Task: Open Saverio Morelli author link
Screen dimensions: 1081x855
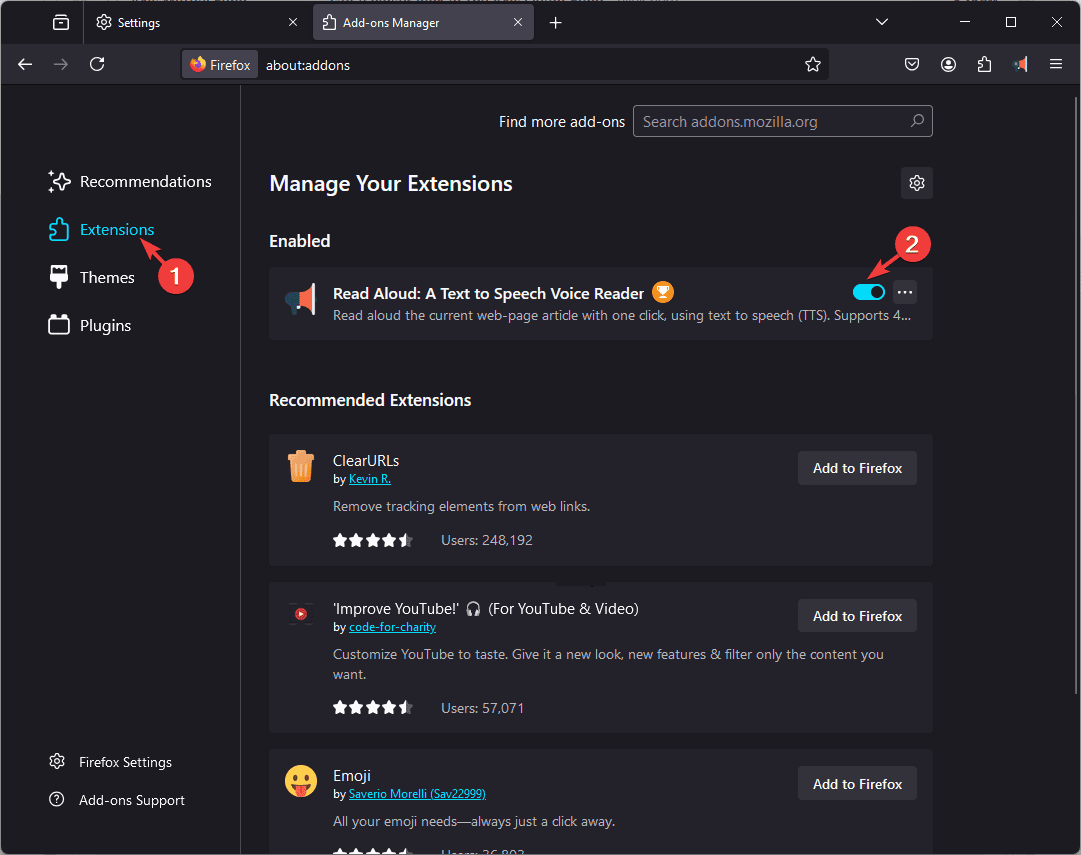Action: pyautogui.click(x=417, y=794)
